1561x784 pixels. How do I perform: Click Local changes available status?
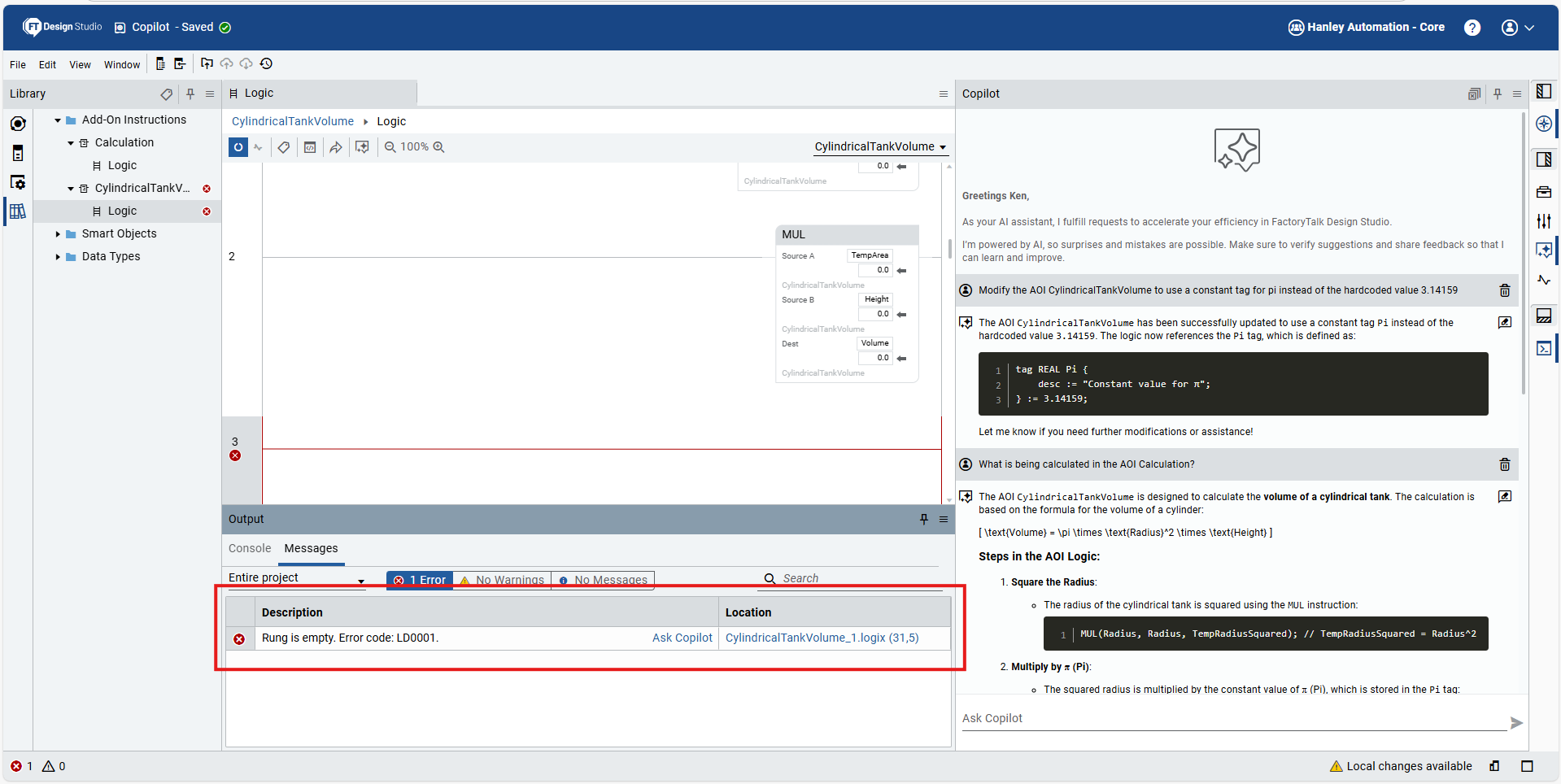tap(1401, 767)
